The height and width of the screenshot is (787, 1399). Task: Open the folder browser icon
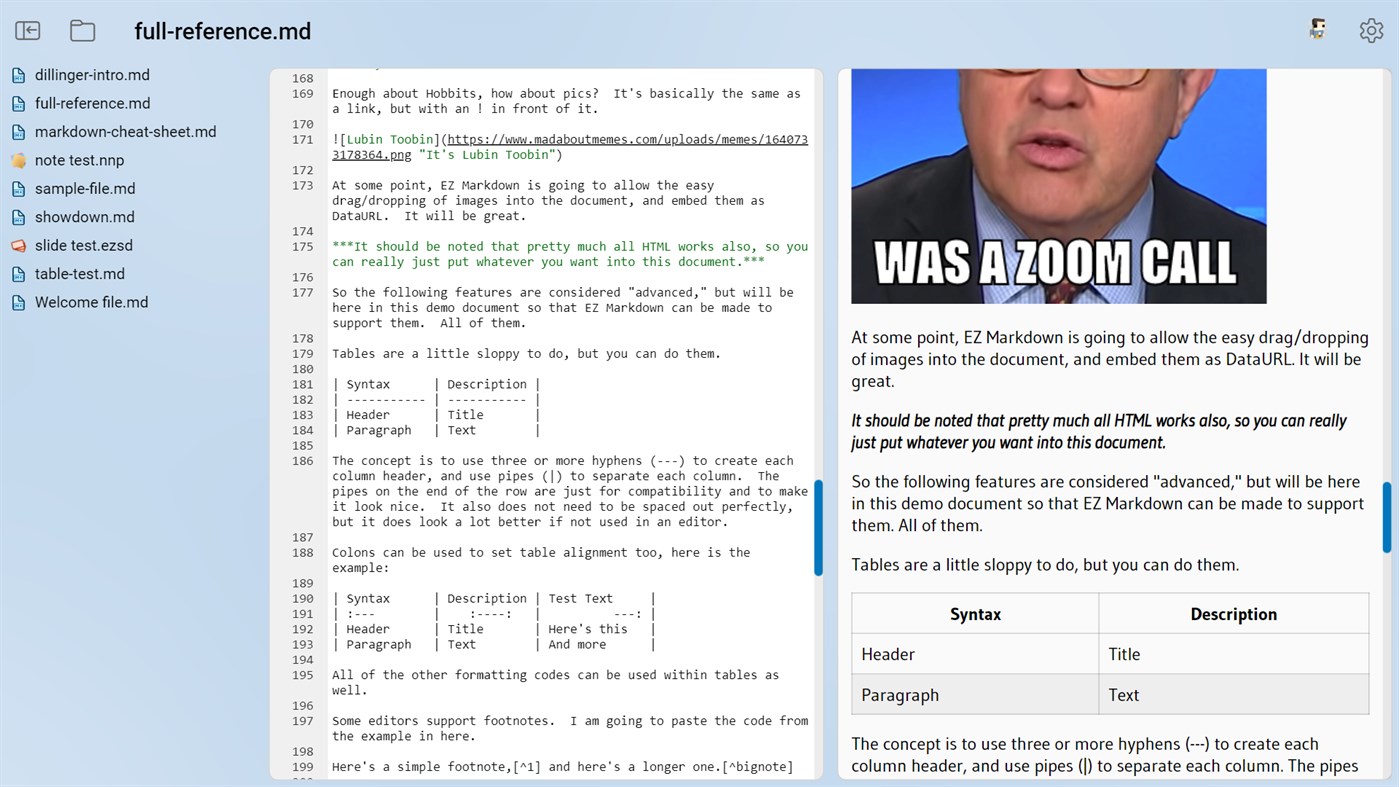pos(82,30)
